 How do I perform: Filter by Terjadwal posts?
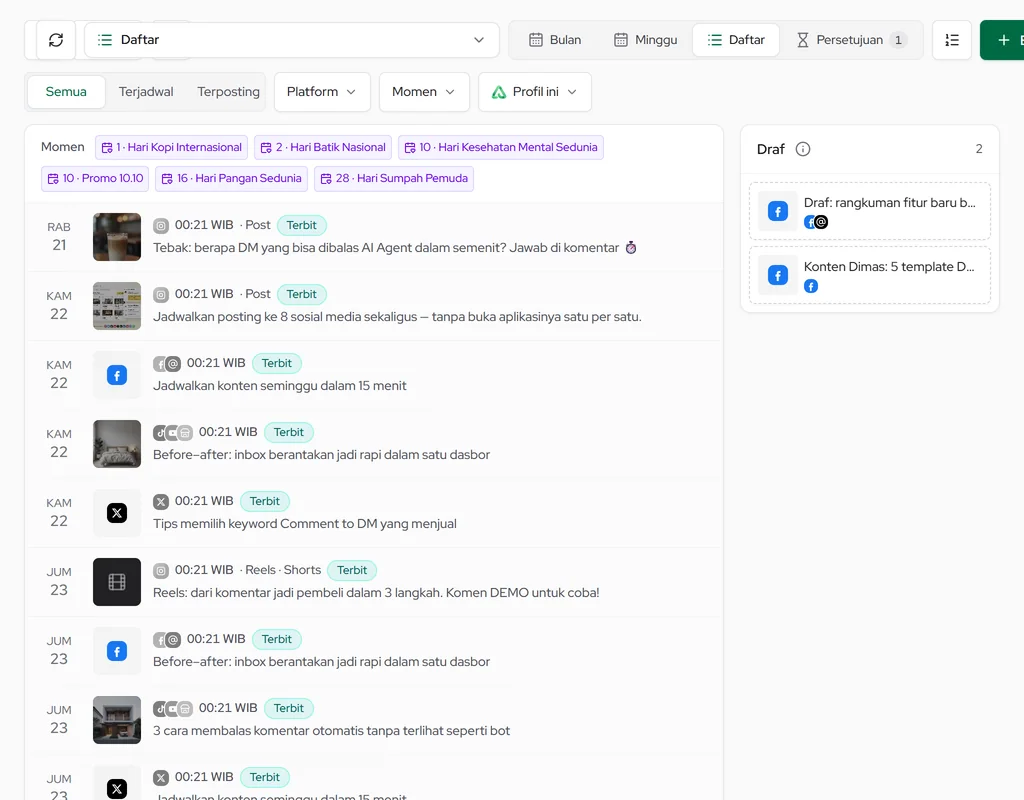pos(146,91)
